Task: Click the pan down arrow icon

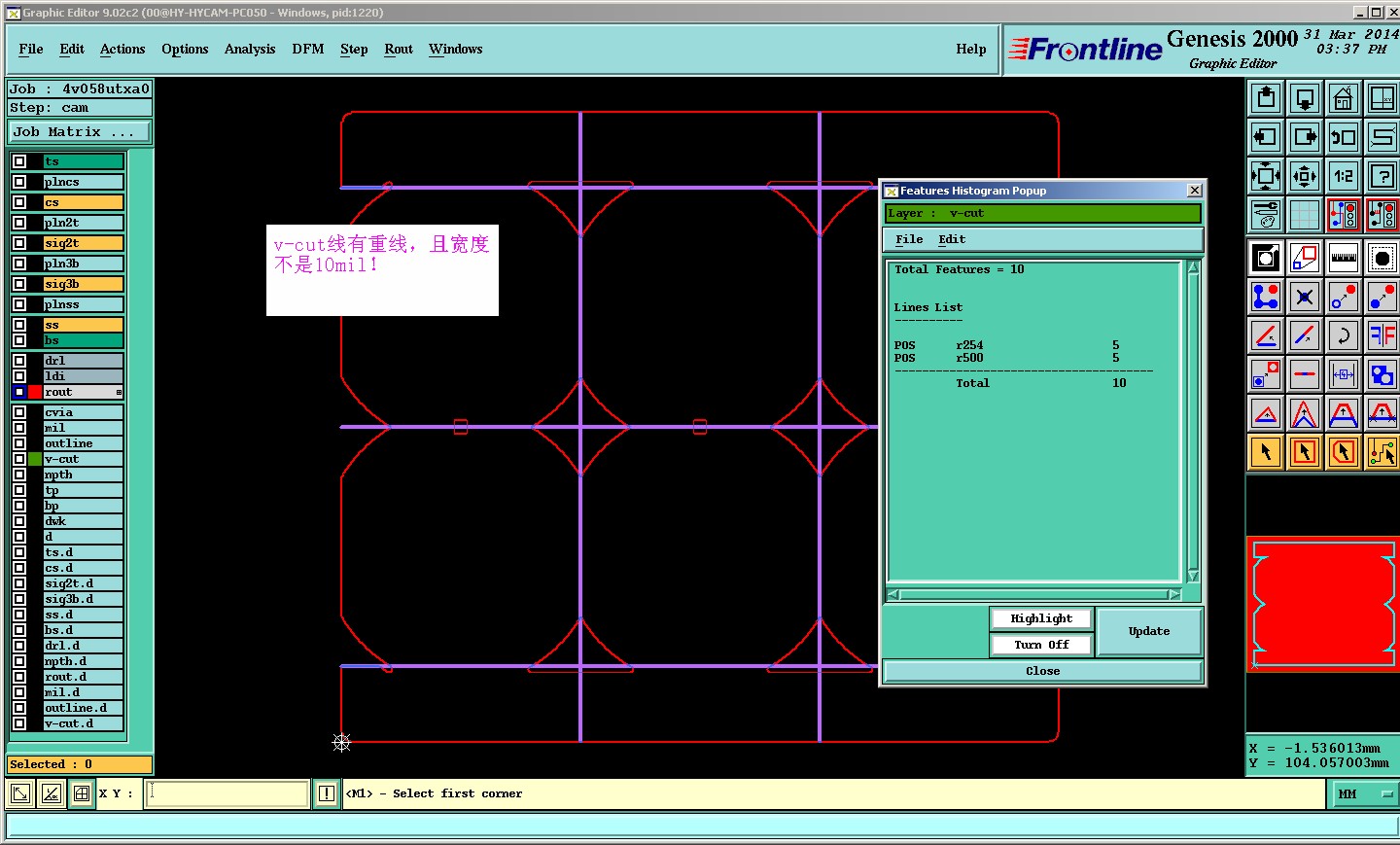Action: click(x=1305, y=98)
